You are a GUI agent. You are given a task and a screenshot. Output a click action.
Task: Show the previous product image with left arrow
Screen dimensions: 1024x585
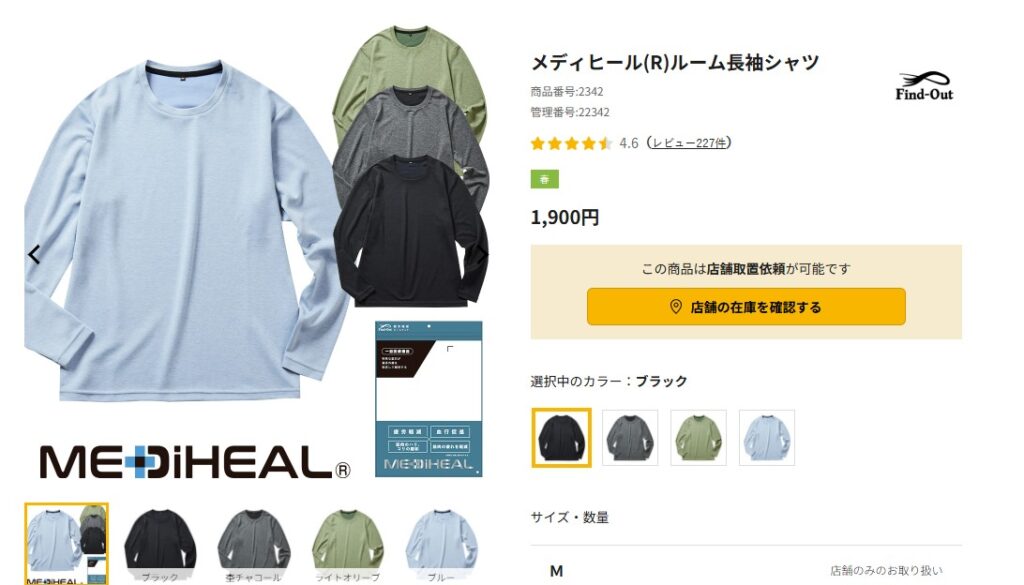point(35,255)
